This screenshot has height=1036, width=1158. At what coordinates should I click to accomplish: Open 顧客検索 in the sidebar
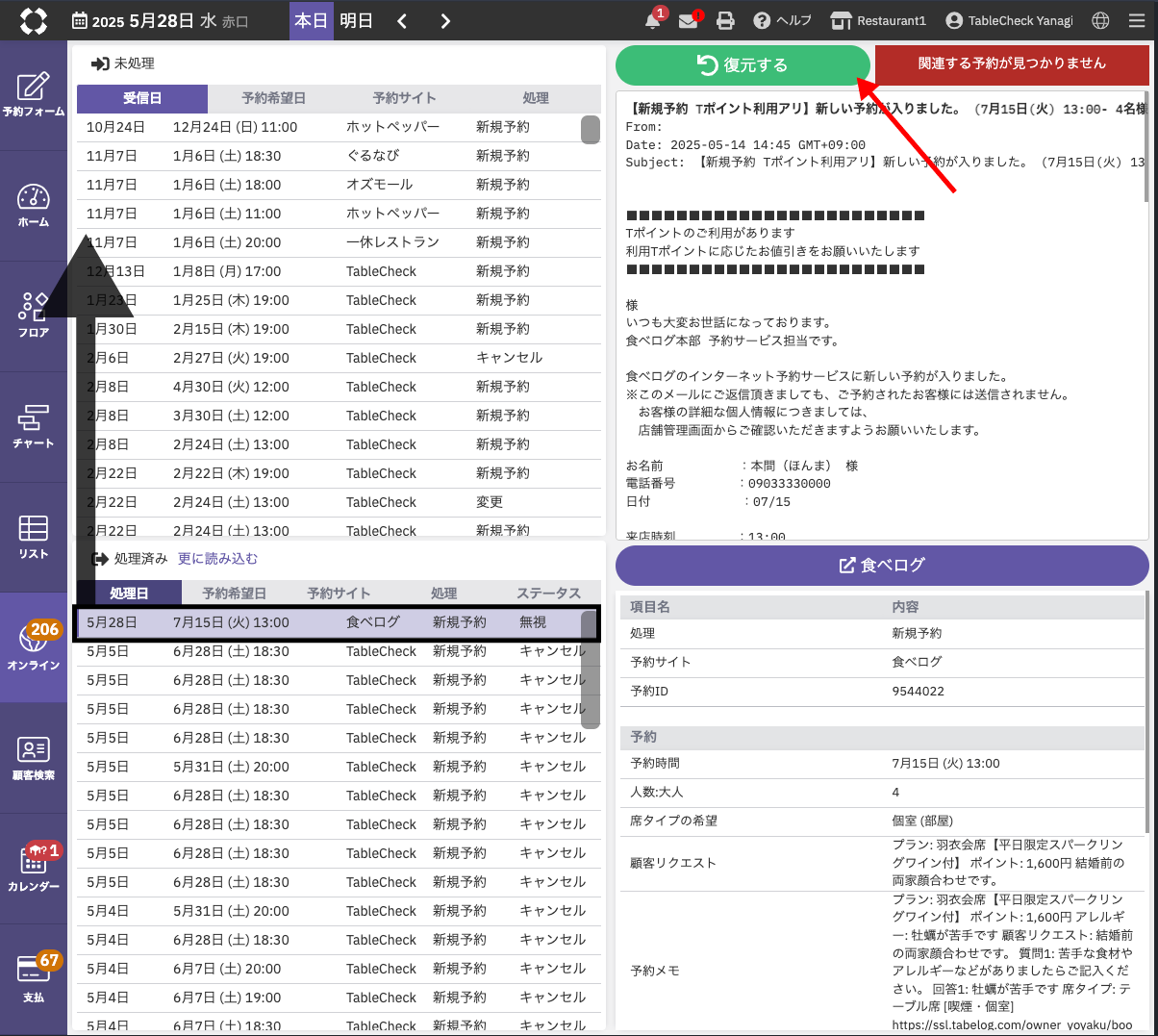pyautogui.click(x=34, y=758)
